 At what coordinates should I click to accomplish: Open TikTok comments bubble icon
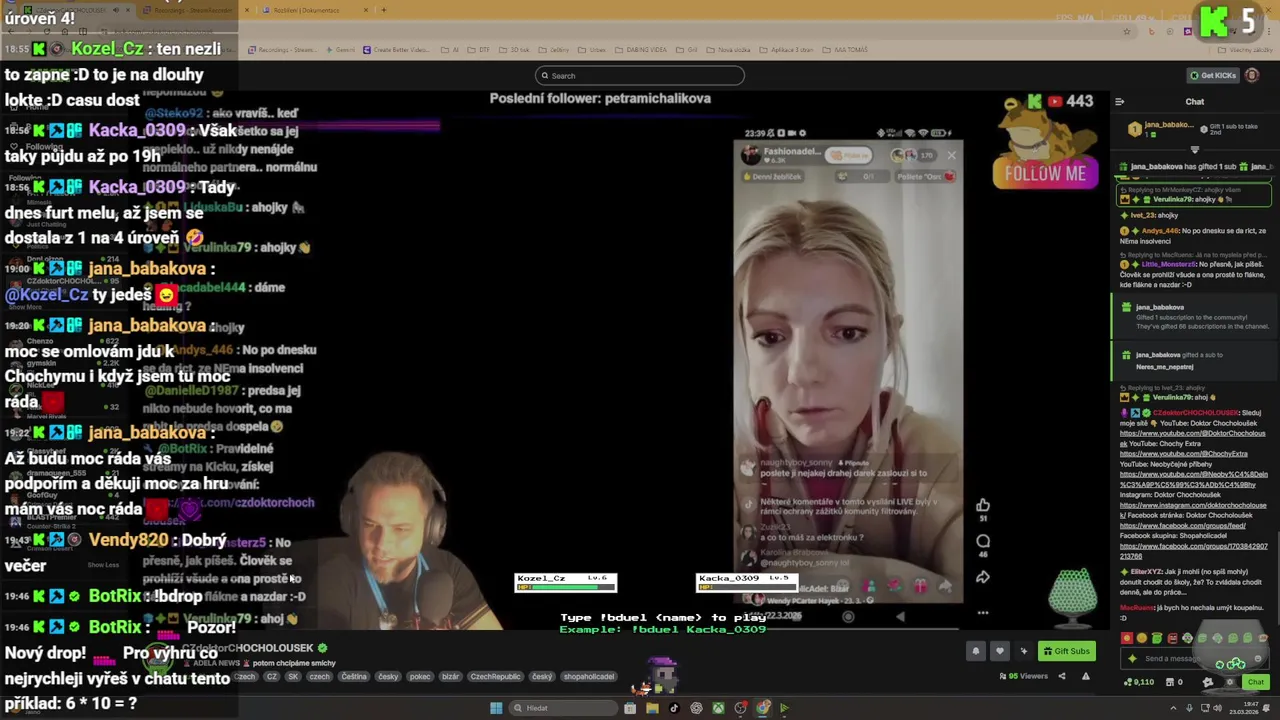click(x=983, y=541)
